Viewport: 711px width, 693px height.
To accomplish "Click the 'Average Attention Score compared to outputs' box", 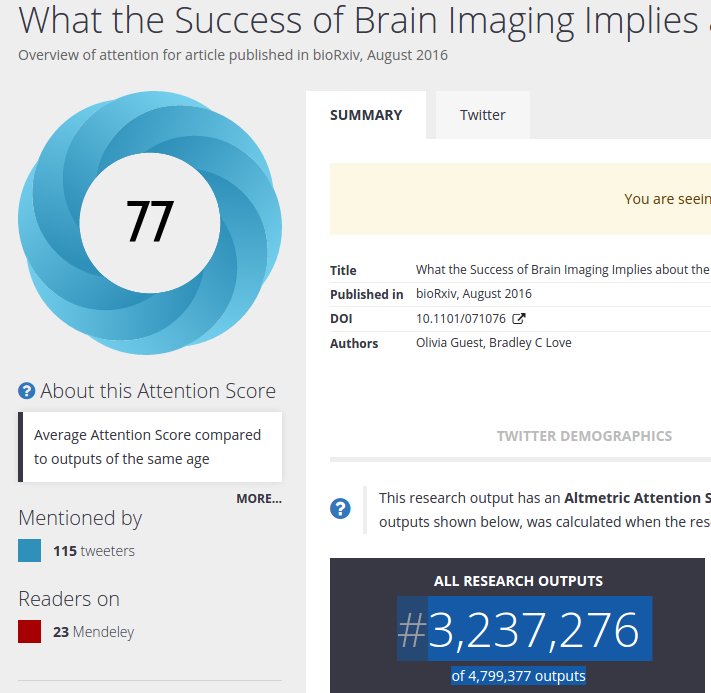I will [150, 447].
